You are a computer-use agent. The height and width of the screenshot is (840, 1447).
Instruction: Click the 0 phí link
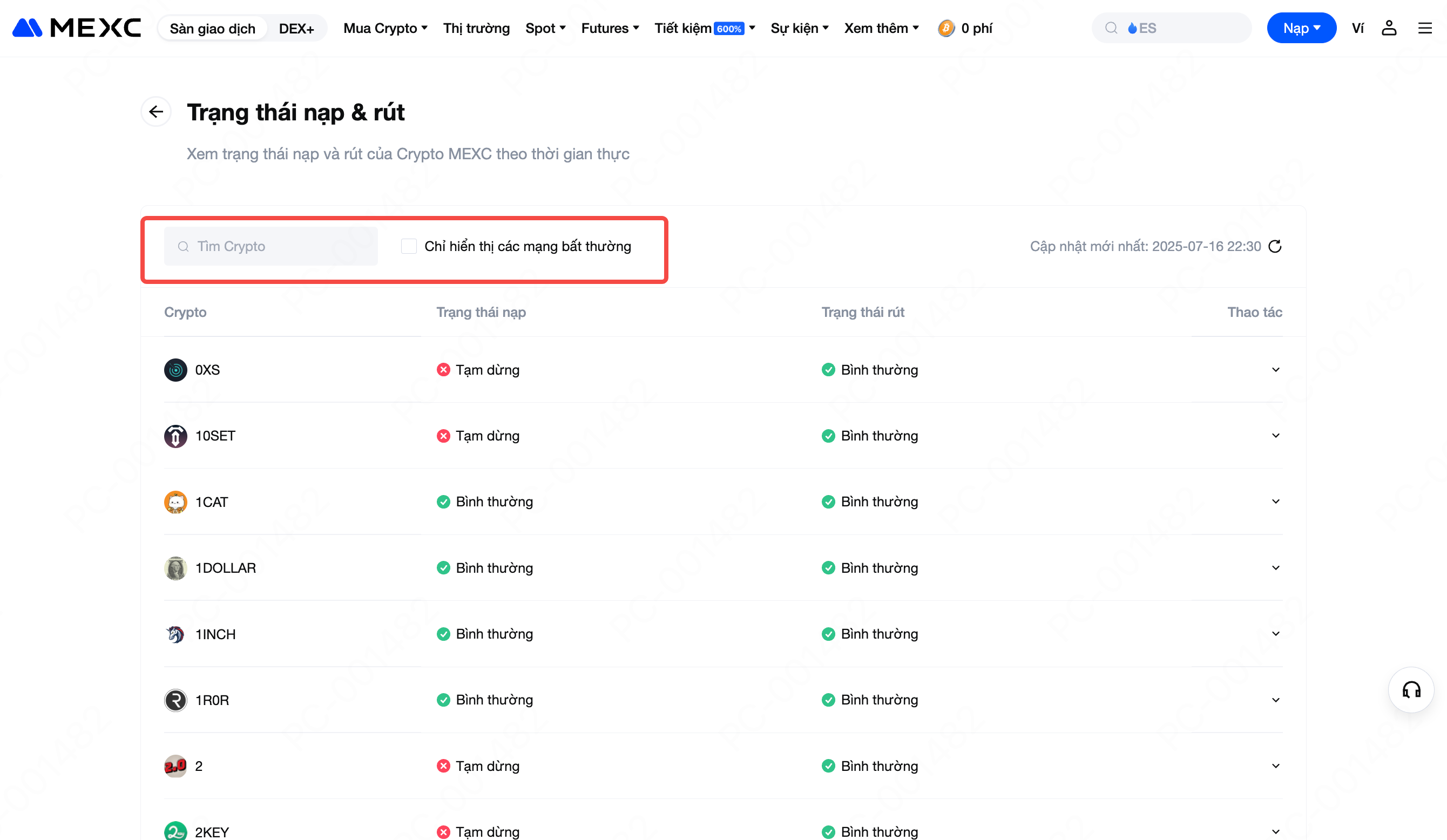coord(977,28)
